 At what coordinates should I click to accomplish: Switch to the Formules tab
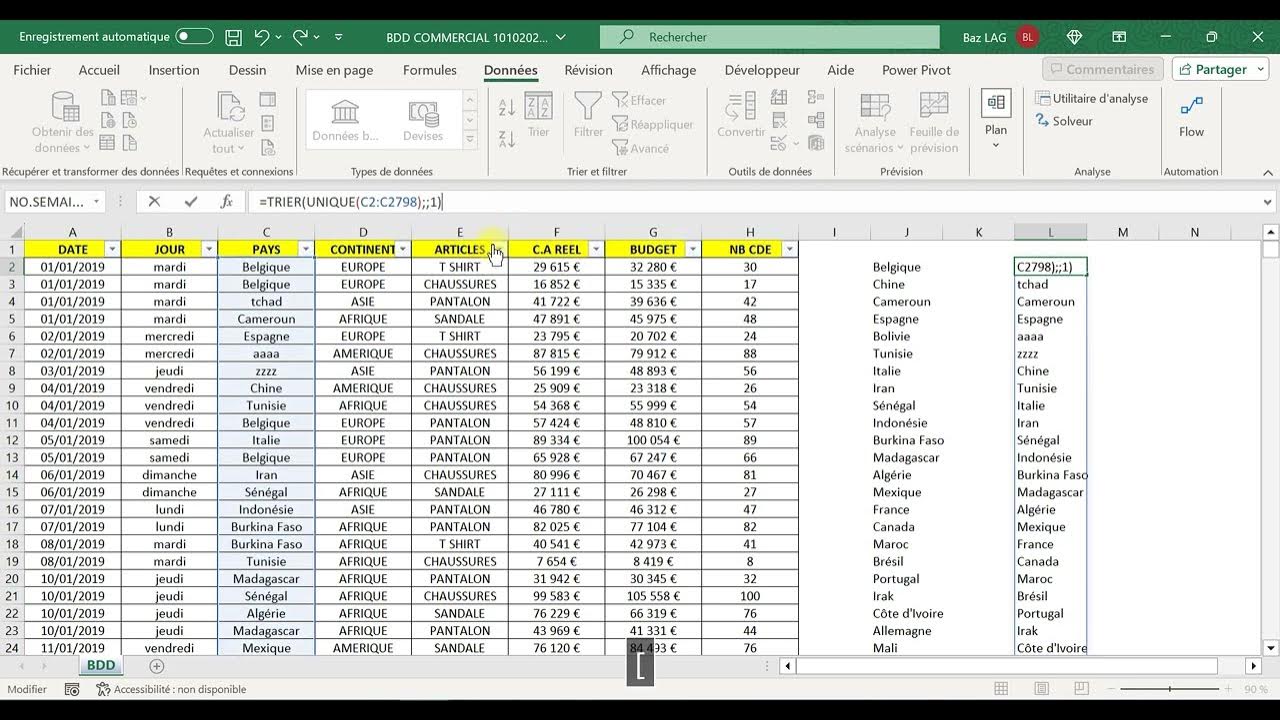pos(430,70)
